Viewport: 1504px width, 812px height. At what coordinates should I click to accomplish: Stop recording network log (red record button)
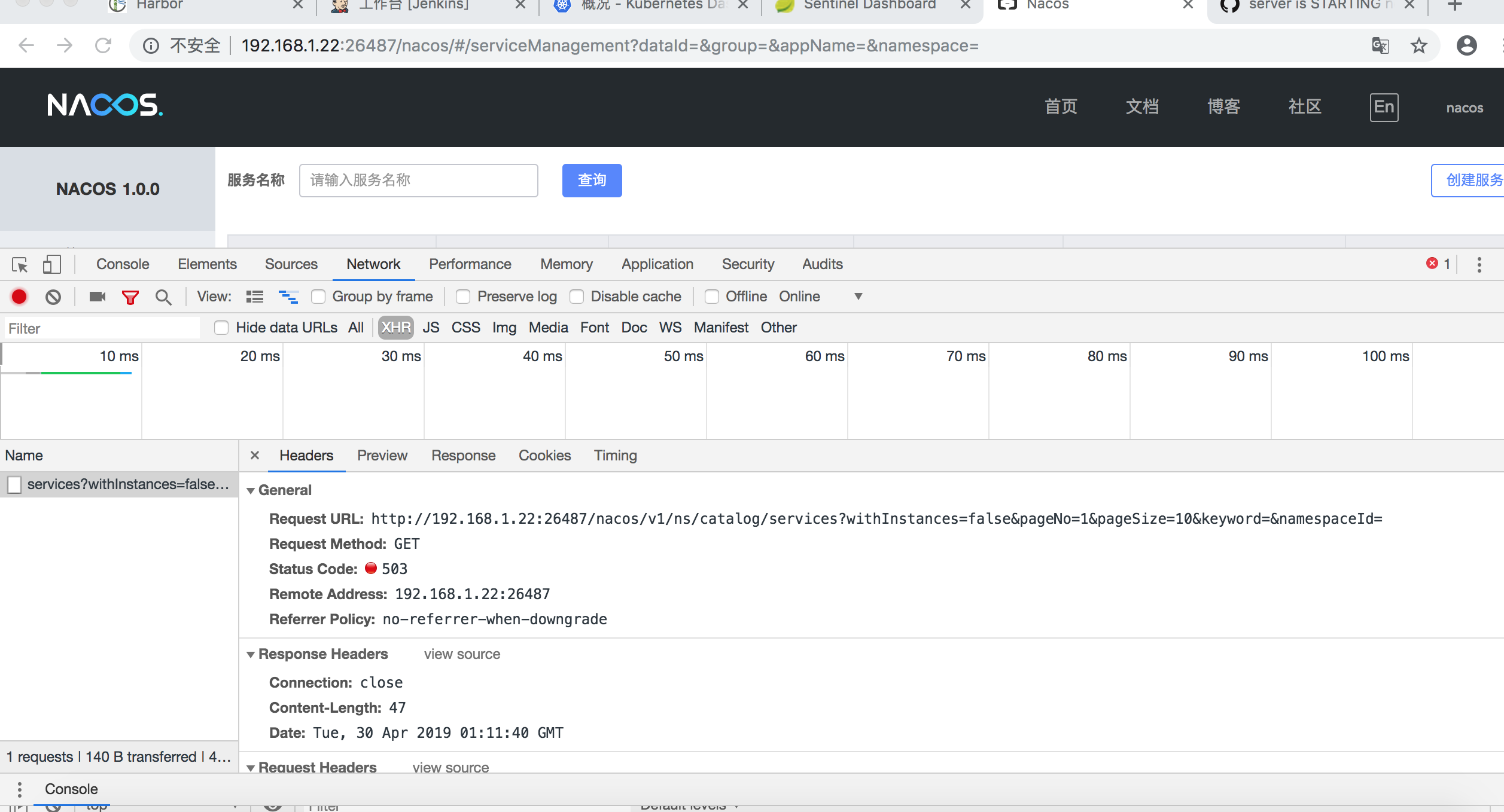pyautogui.click(x=19, y=297)
